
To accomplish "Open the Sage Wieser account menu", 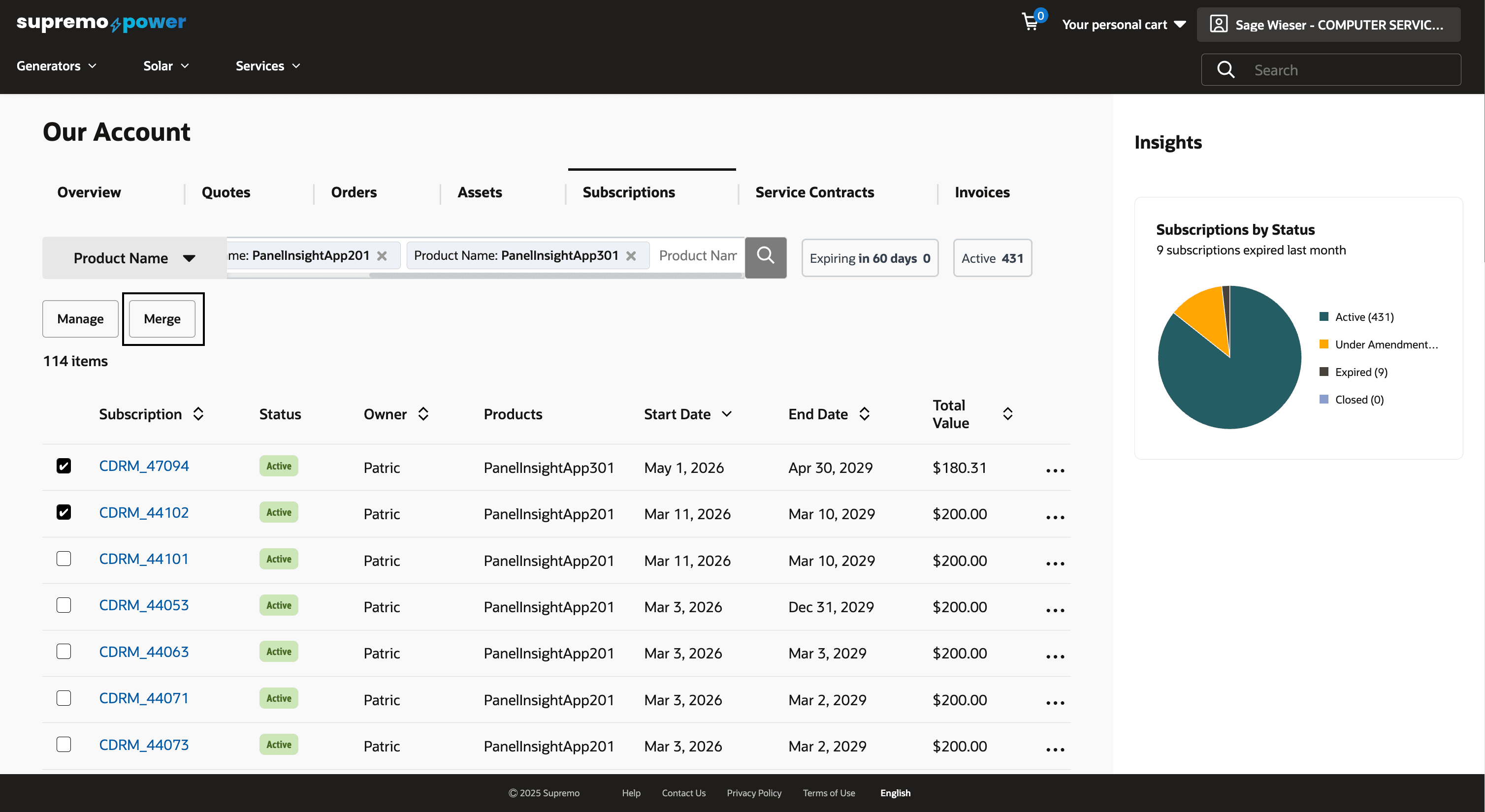I will coord(1328,24).
